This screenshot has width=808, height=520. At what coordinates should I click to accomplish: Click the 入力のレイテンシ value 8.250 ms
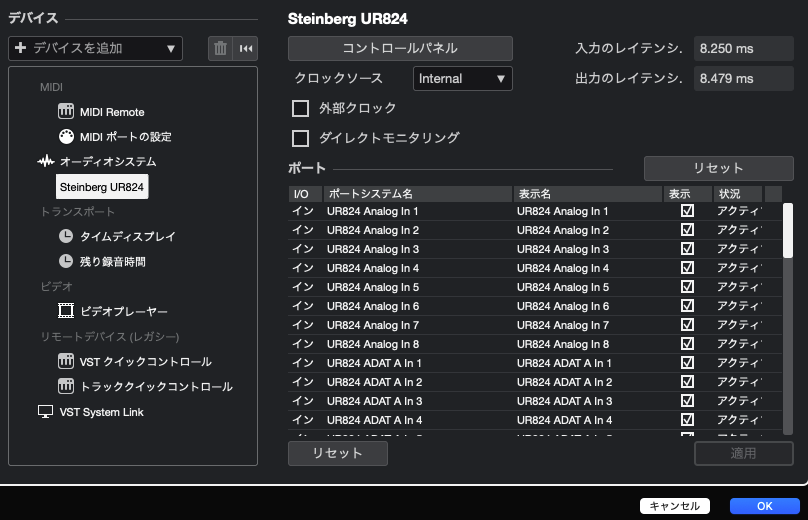(x=744, y=48)
